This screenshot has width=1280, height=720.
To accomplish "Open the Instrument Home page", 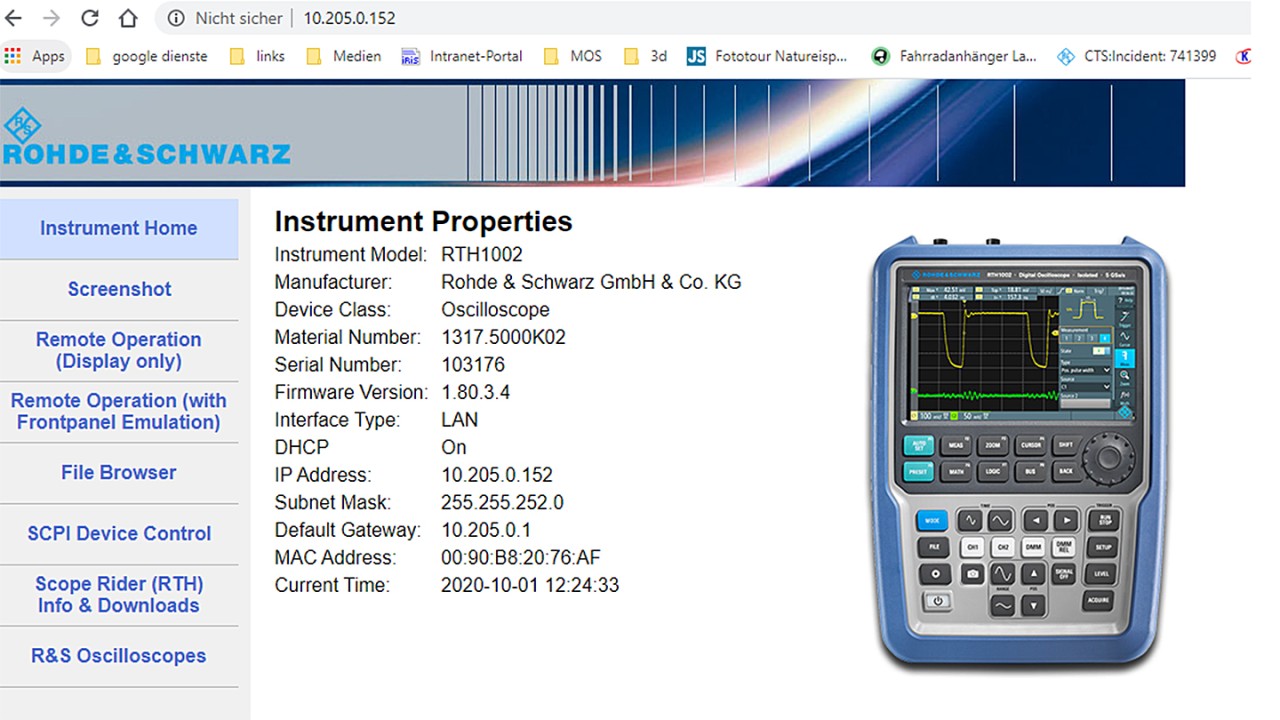I will pyautogui.click(x=119, y=228).
